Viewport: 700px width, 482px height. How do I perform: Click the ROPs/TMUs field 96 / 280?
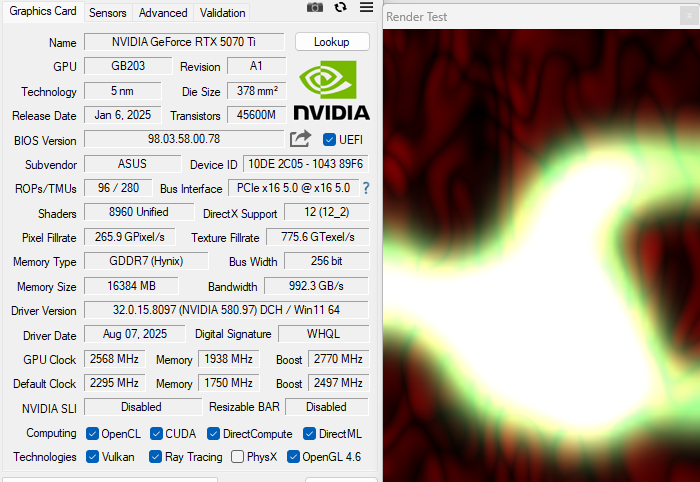pos(118,188)
